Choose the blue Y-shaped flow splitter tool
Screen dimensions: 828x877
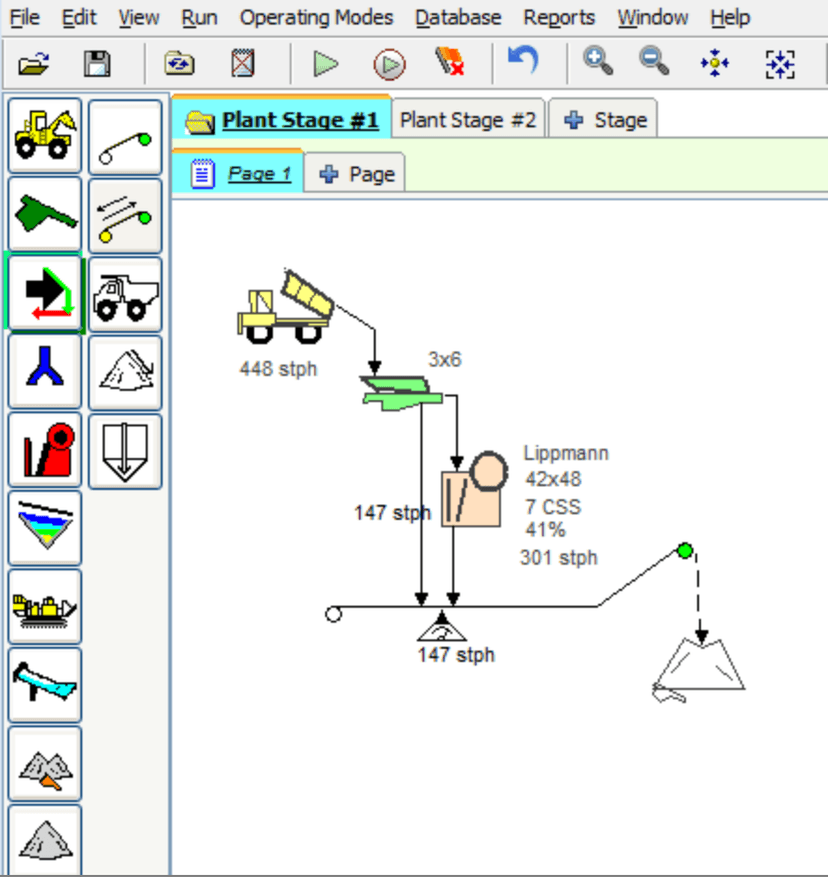(45, 371)
